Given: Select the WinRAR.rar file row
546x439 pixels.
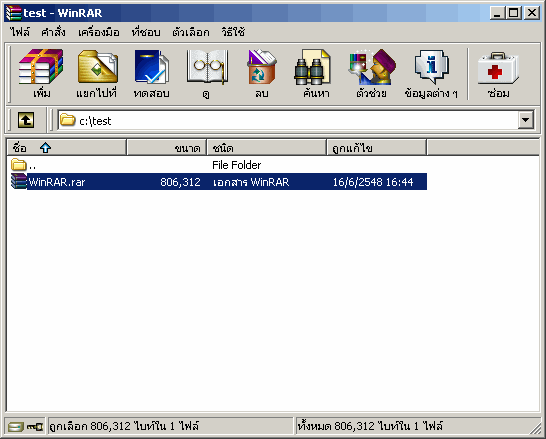Looking at the screenshot, I should (218, 182).
